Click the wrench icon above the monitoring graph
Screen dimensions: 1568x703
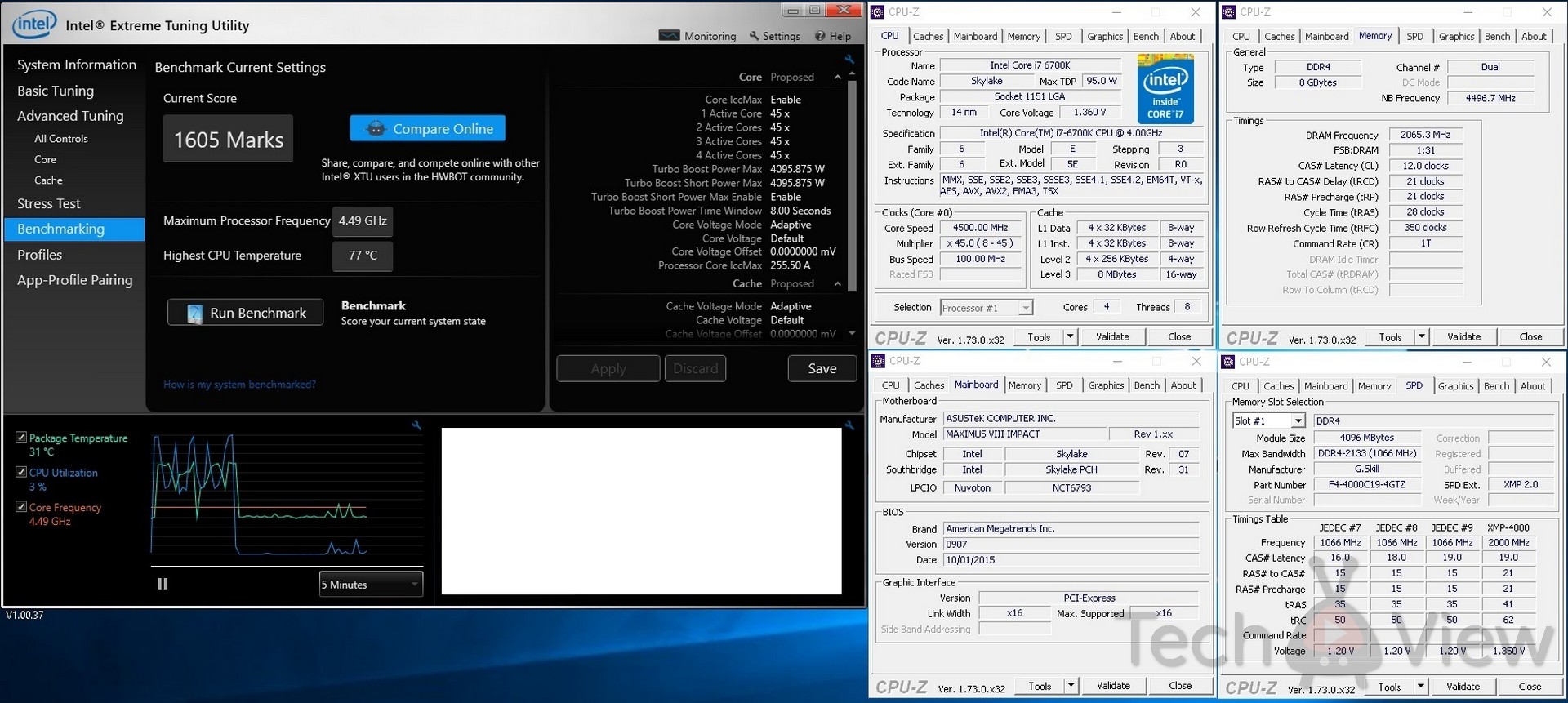point(416,425)
